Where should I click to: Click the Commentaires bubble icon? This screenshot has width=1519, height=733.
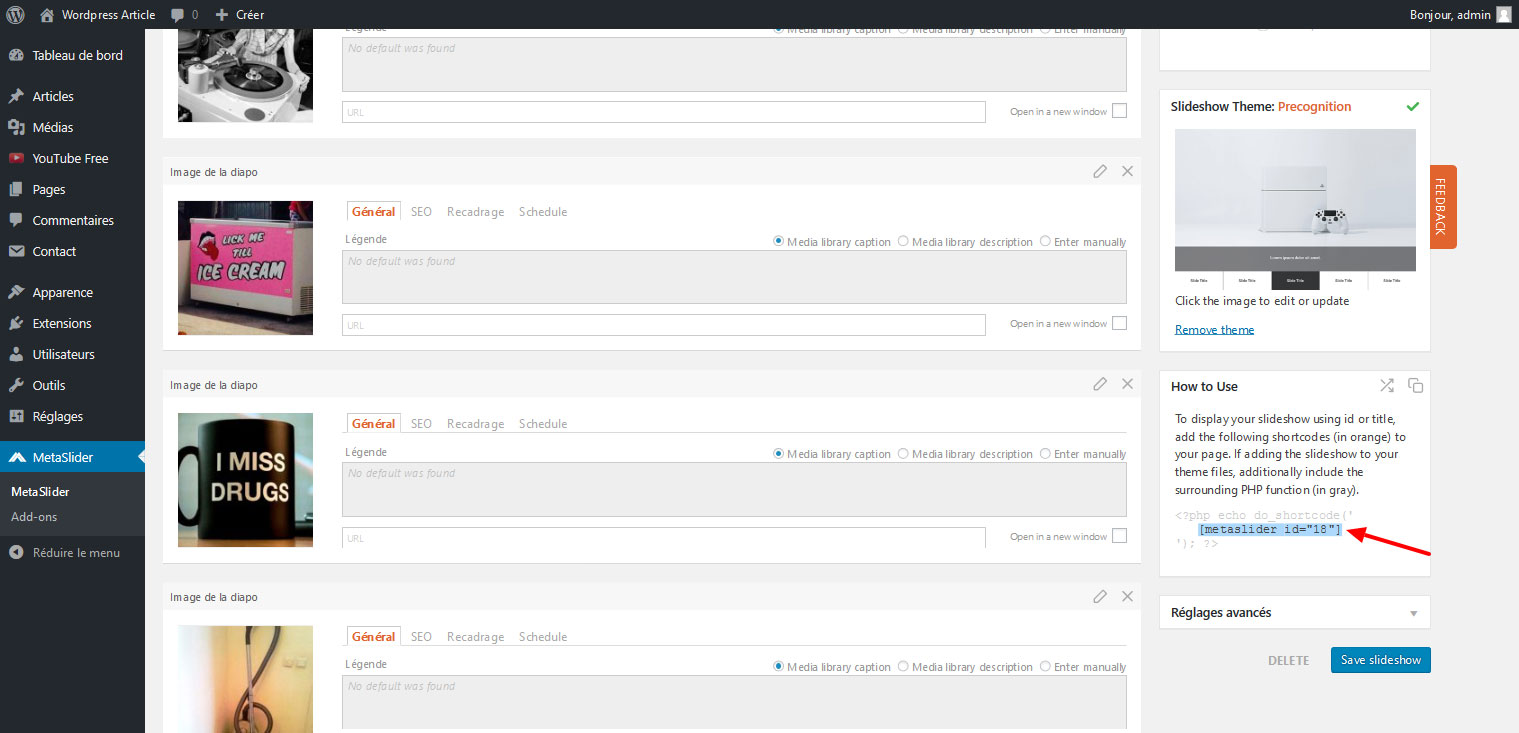16,220
